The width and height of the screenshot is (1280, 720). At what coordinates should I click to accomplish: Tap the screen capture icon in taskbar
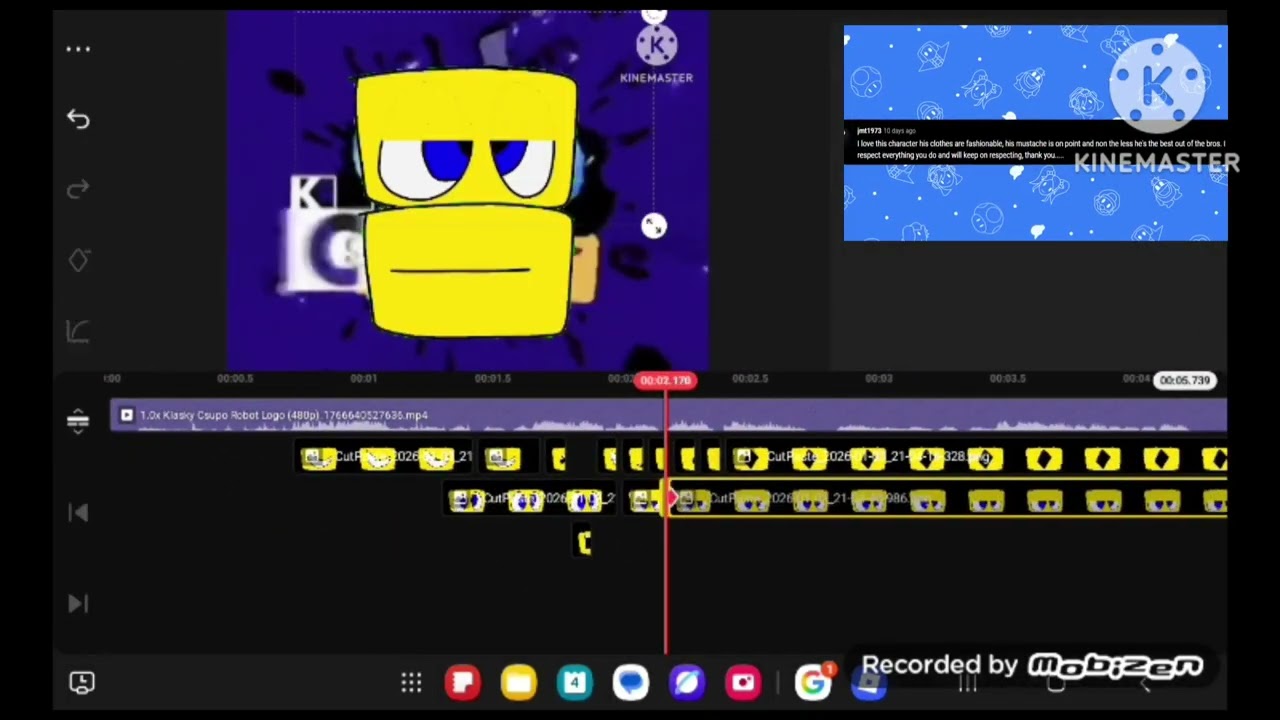(x=82, y=683)
